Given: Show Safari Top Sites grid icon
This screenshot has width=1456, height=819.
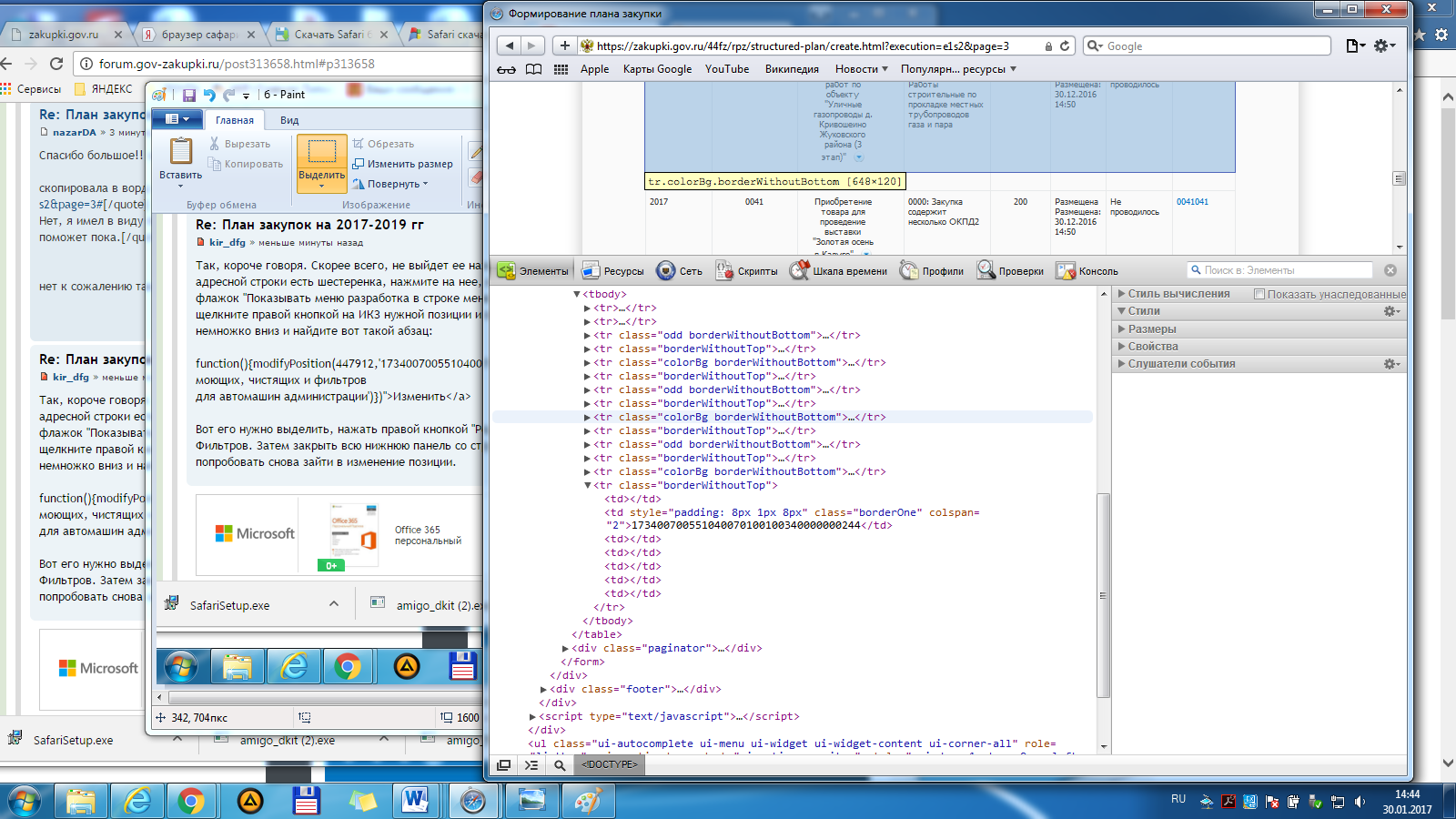Looking at the screenshot, I should click(561, 69).
